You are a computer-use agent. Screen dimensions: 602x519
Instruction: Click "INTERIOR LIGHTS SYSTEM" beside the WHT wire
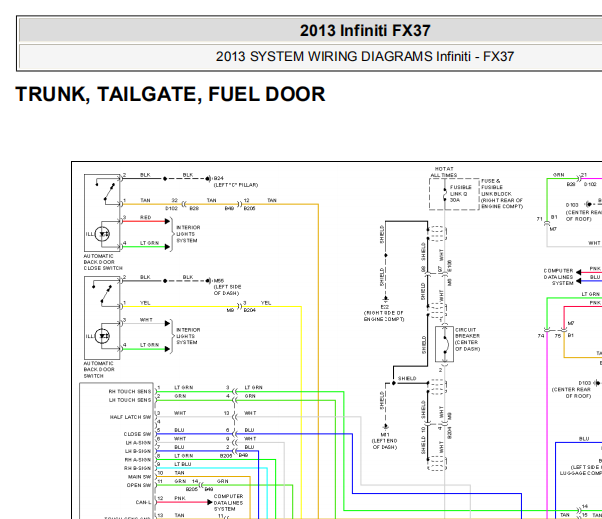[x=188, y=336]
